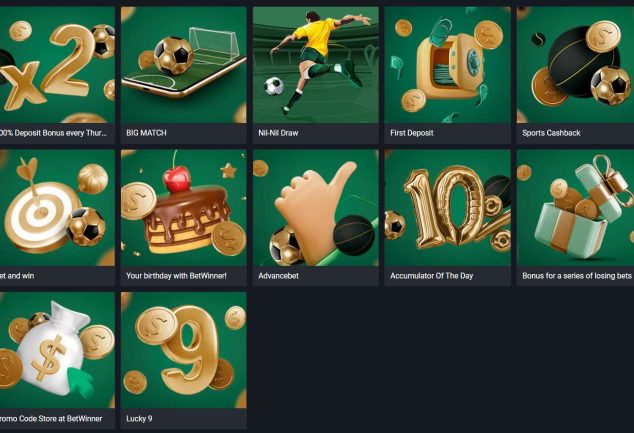Click the BIG MATCH title link
This screenshot has width=634, height=433.
click(x=146, y=133)
